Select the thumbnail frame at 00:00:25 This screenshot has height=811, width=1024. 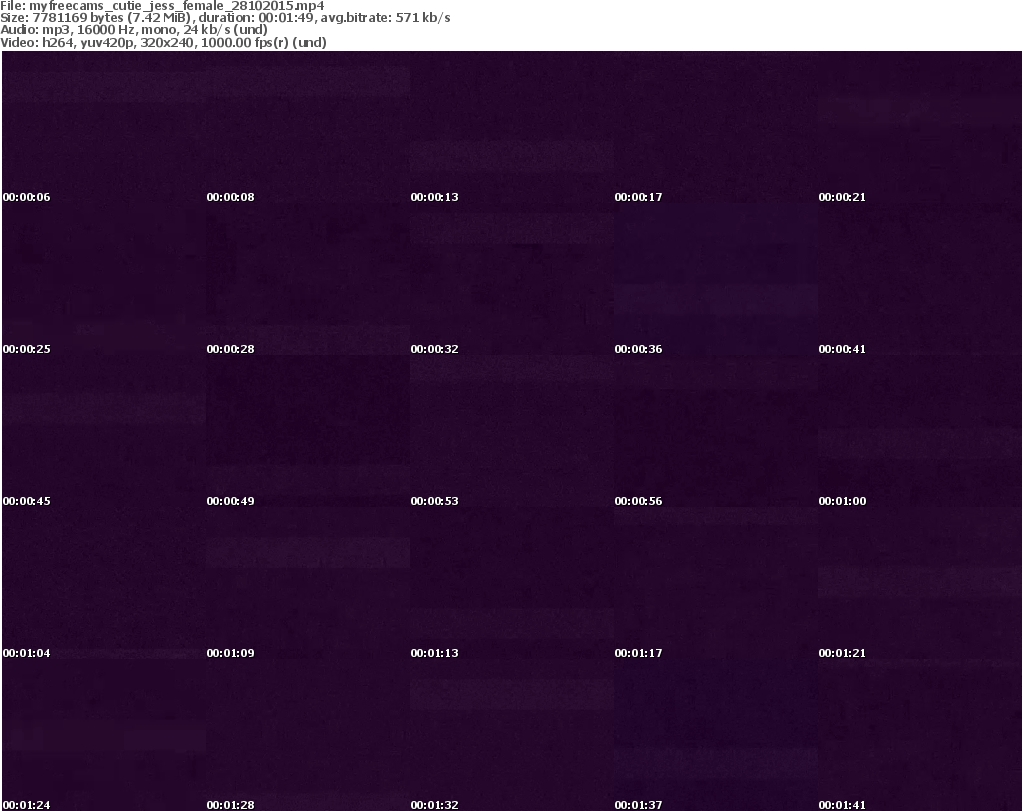(104, 279)
